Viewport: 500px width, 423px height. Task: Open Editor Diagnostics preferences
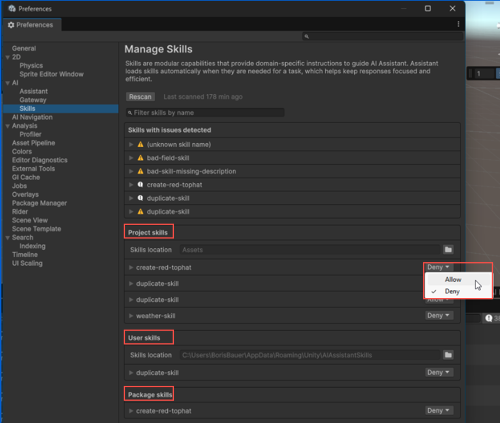point(40,160)
